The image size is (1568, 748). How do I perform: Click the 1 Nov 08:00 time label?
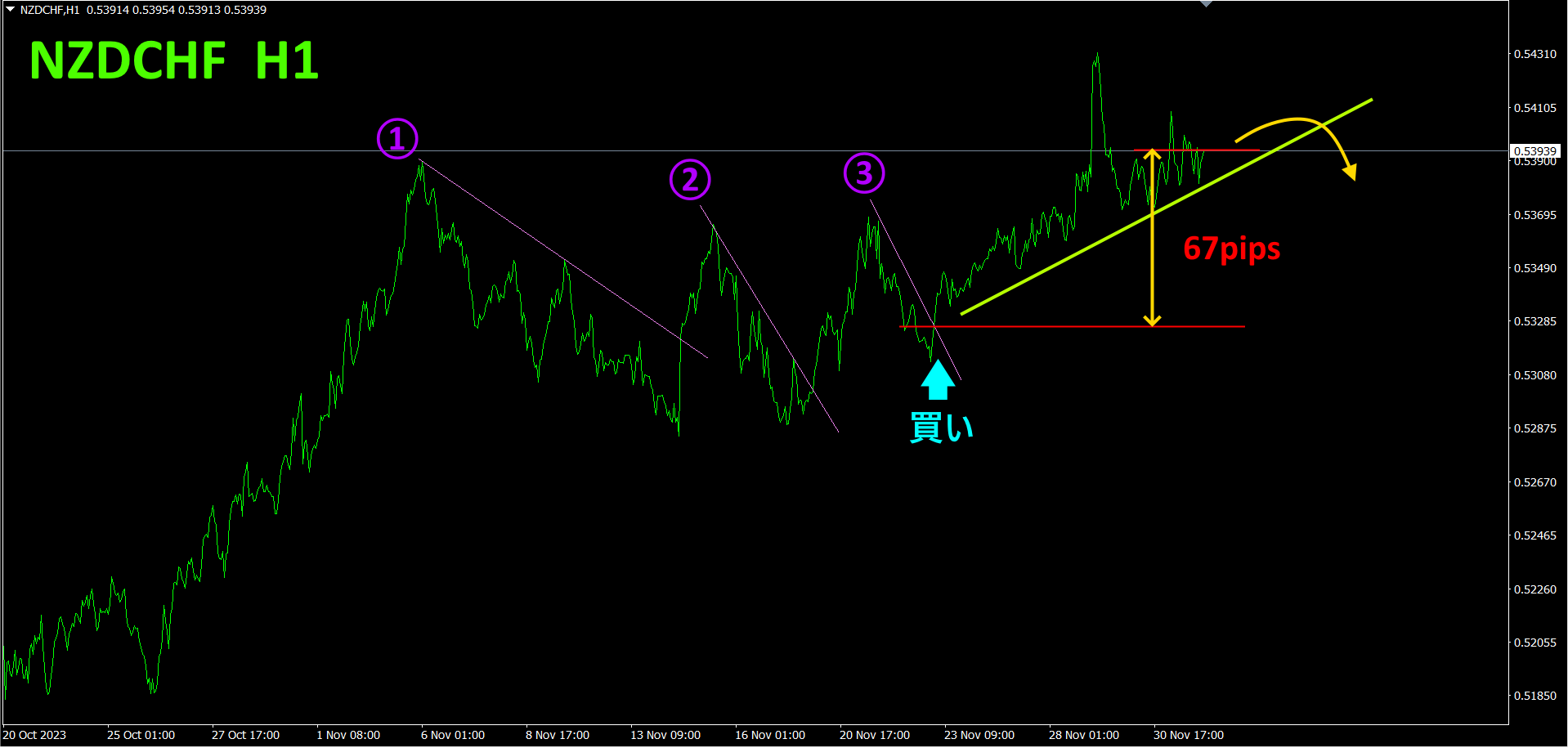pyautogui.click(x=348, y=735)
